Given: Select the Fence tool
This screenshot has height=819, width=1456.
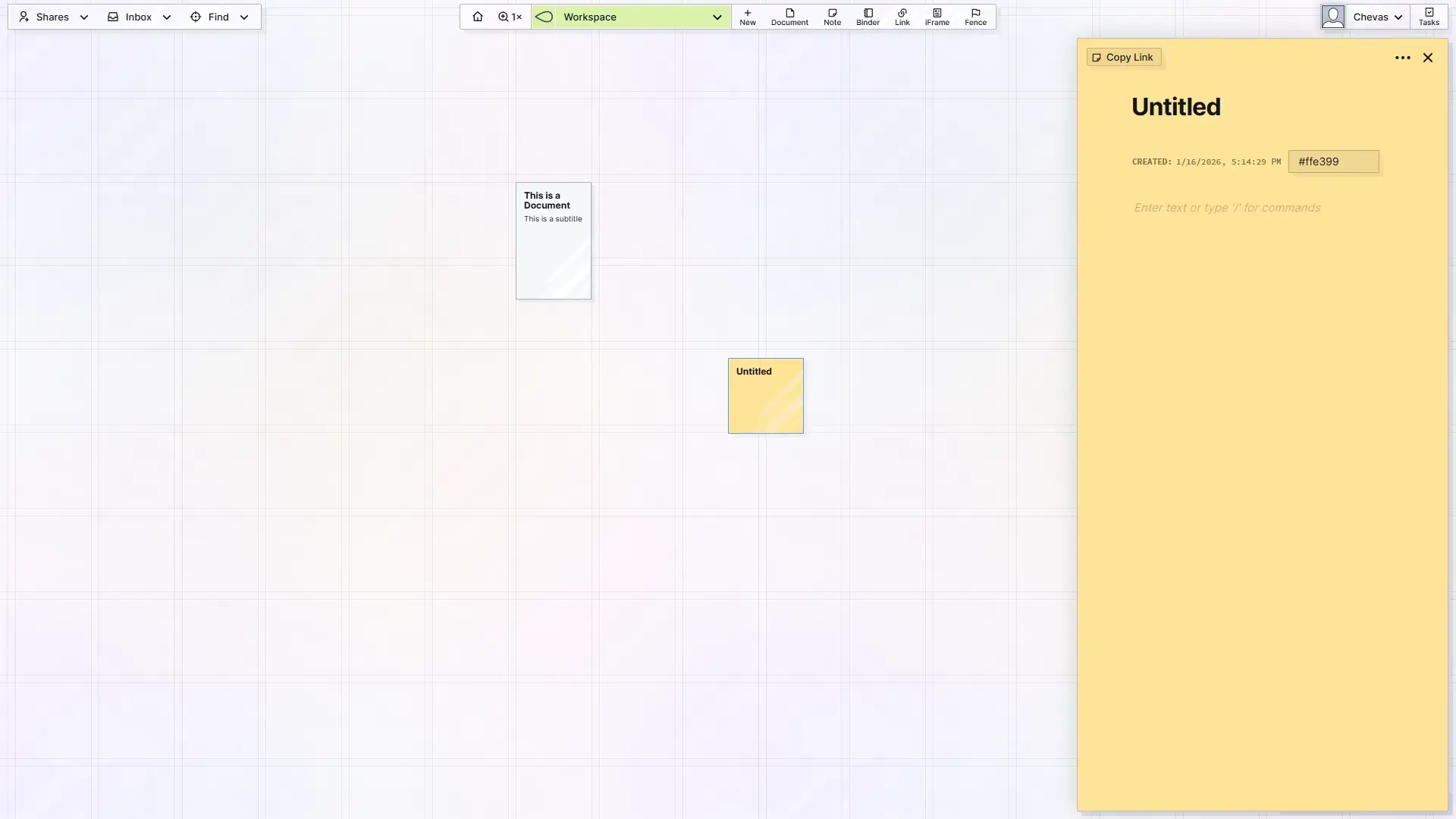Looking at the screenshot, I should [x=975, y=16].
